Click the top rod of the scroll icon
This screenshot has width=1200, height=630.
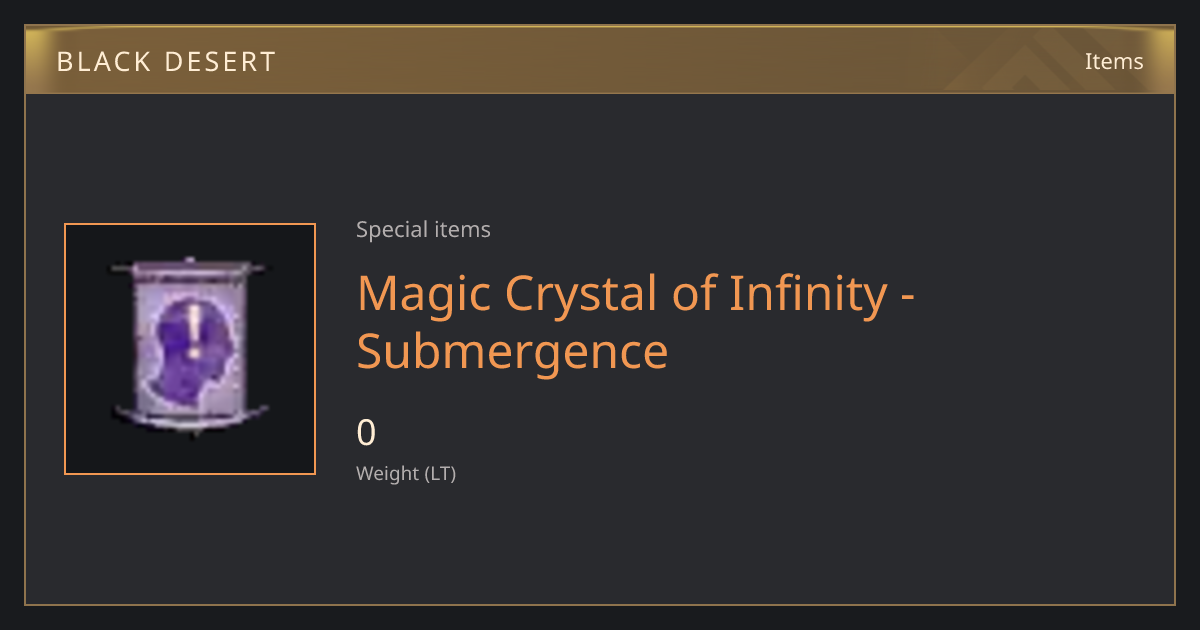point(190,267)
